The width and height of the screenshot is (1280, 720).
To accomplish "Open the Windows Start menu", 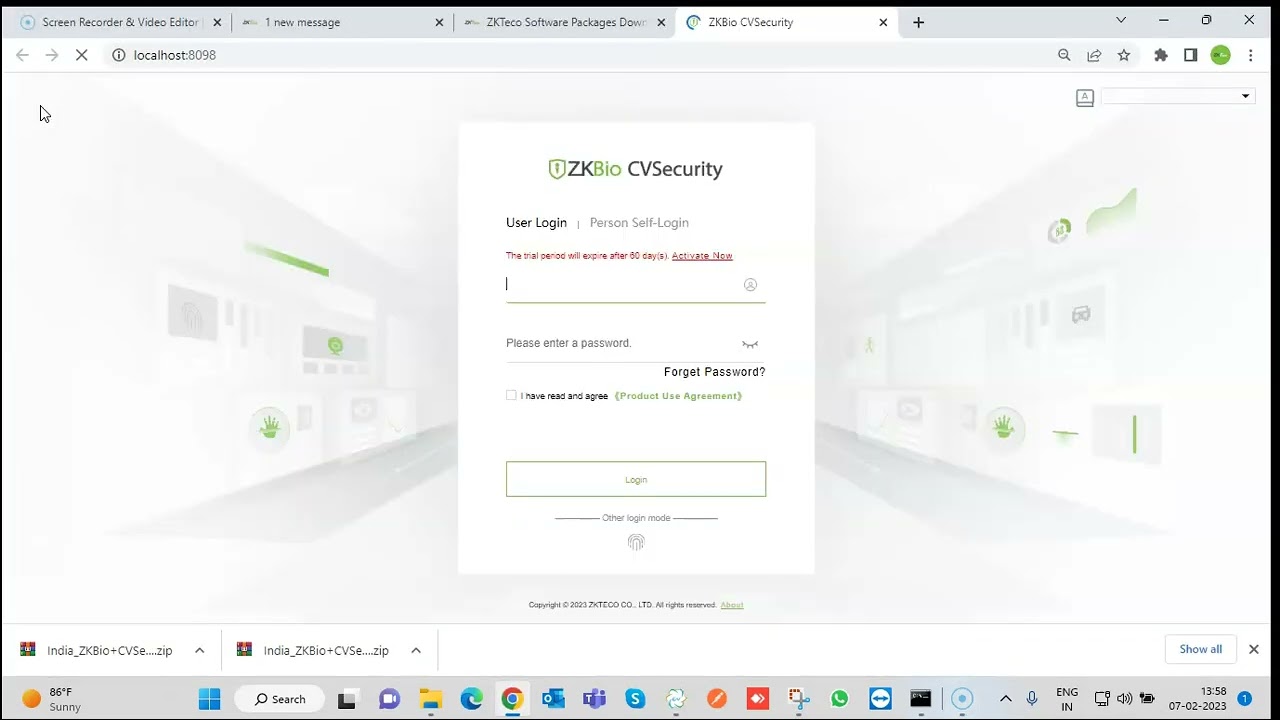I will [x=209, y=698].
